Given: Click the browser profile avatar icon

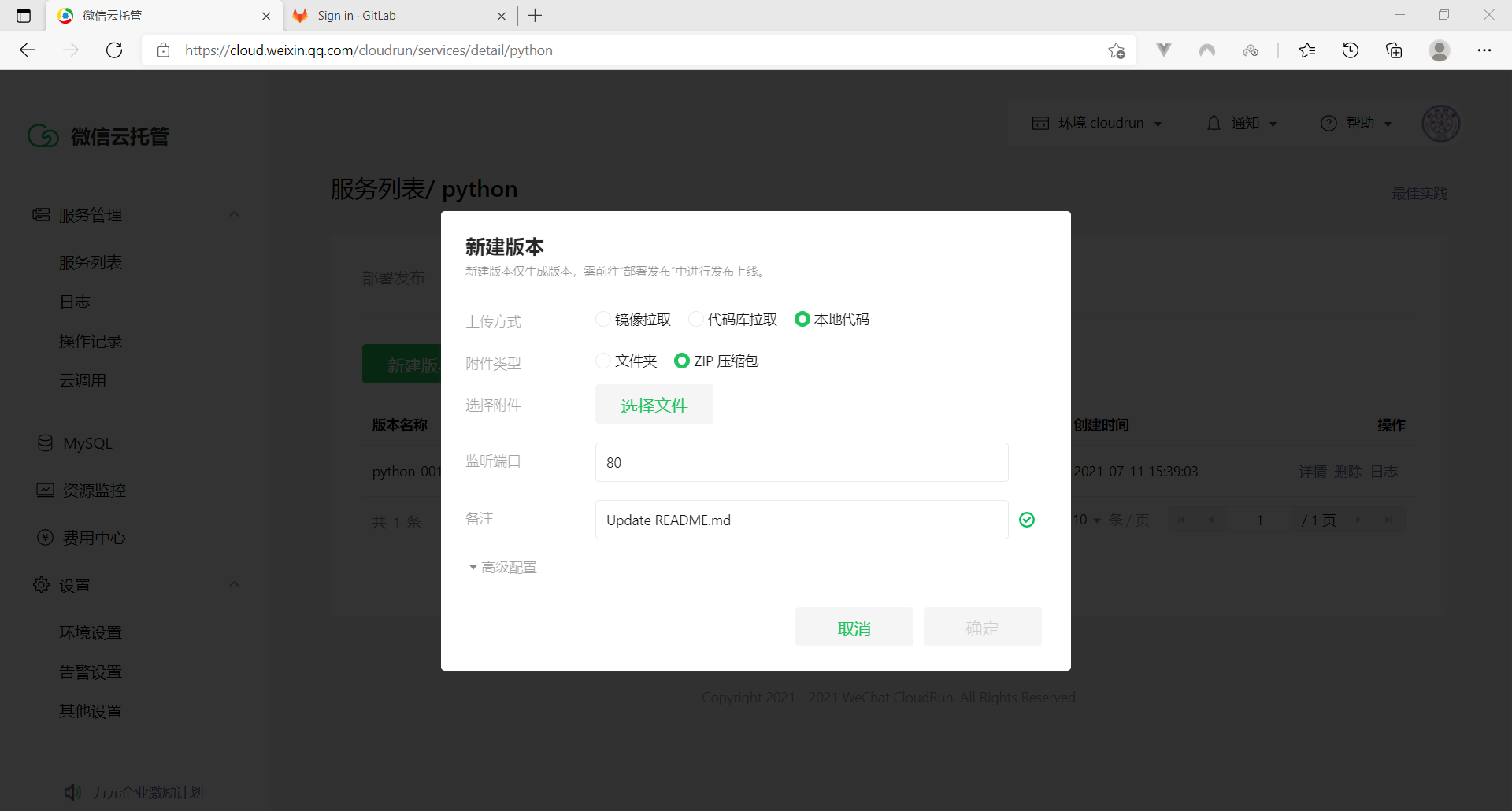Looking at the screenshot, I should (x=1440, y=50).
